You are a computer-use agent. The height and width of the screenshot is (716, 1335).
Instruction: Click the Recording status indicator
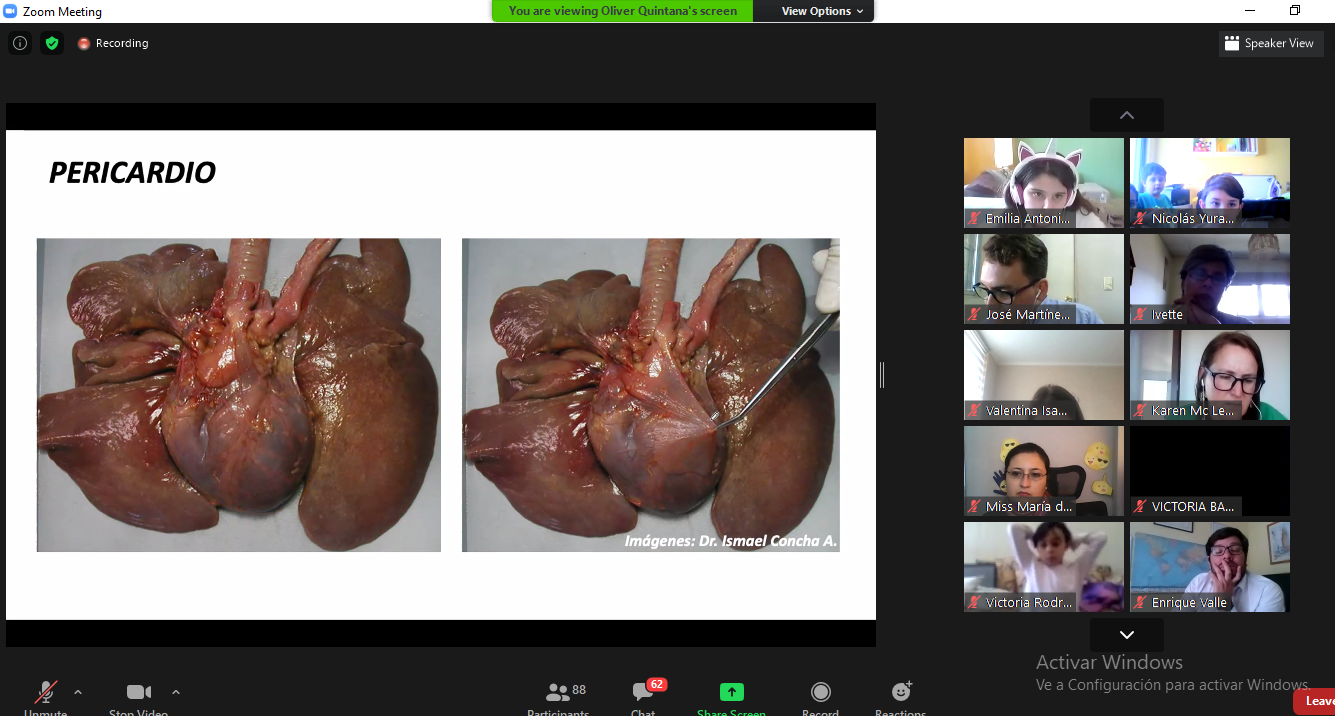(113, 43)
